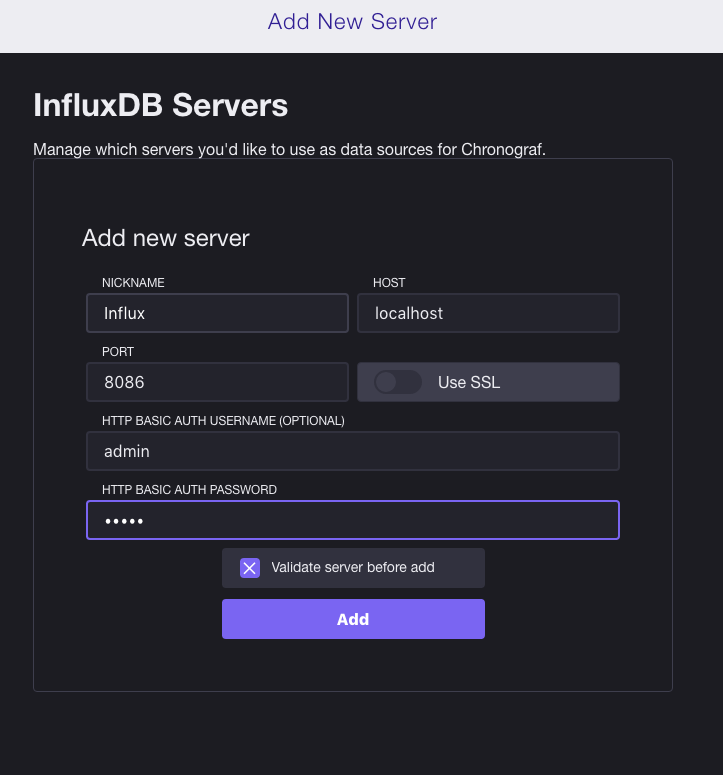Click the InfluxDB Servers heading
The image size is (723, 775).
pyautogui.click(x=161, y=105)
